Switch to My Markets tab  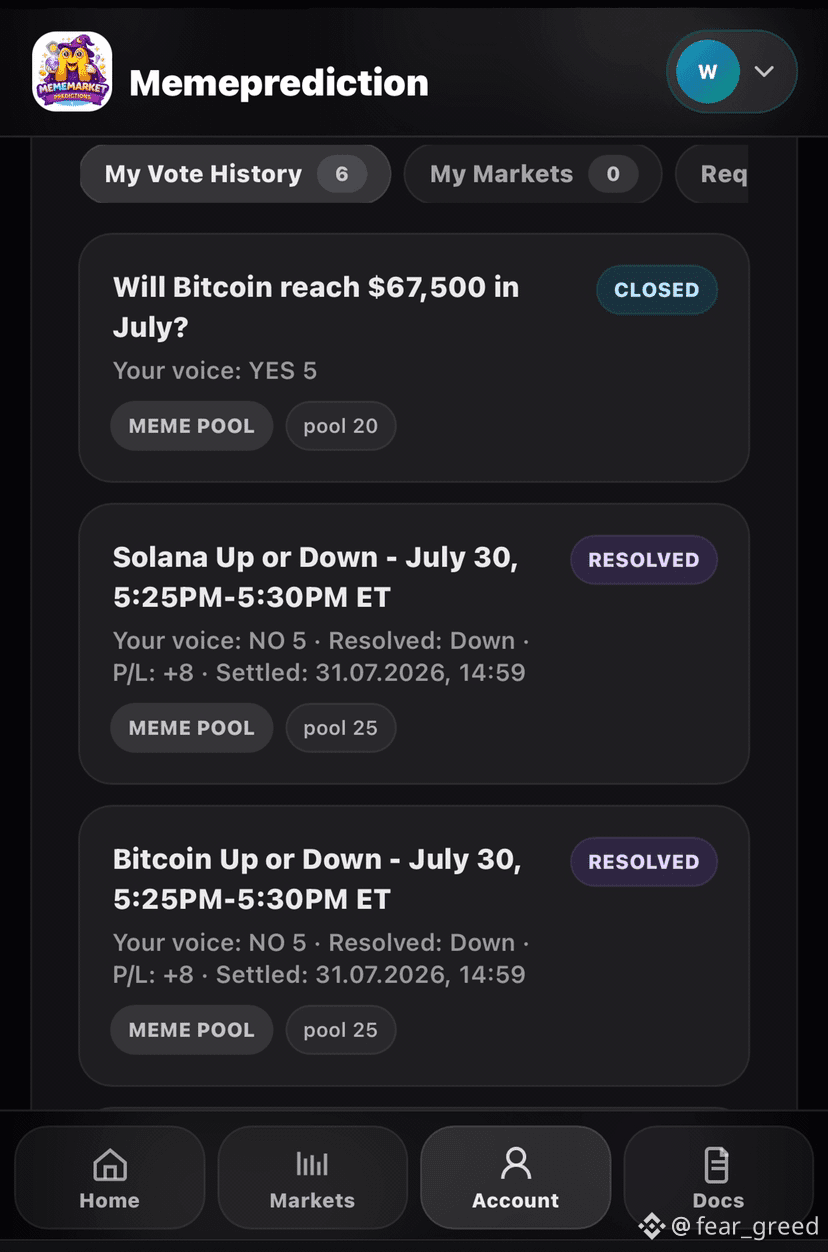pos(533,174)
